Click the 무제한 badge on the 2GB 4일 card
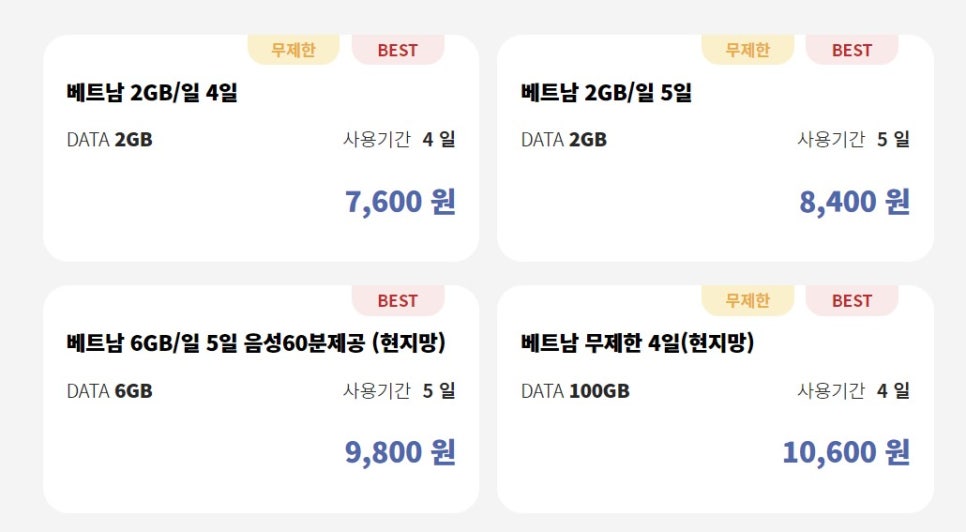966x532 pixels. click(293, 49)
